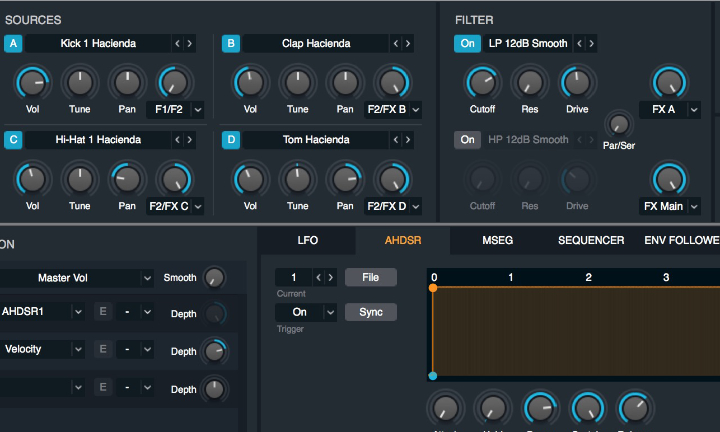The height and width of the screenshot is (432, 720).
Task: Switch to the AHDSR tab
Action: (x=403, y=241)
